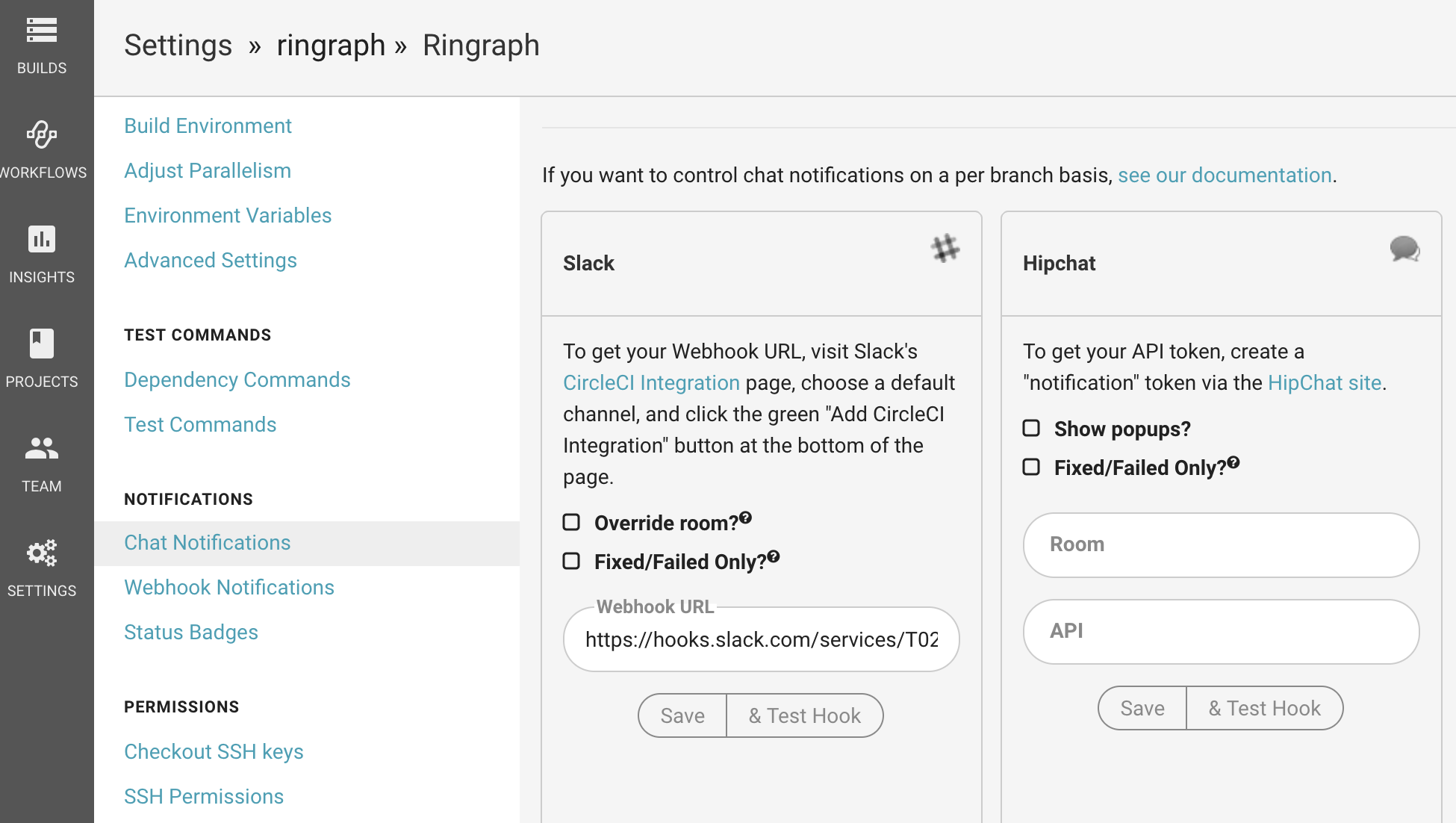
Task: Toggle Slack Fixed/Failed Only checkbox
Action: 571,561
